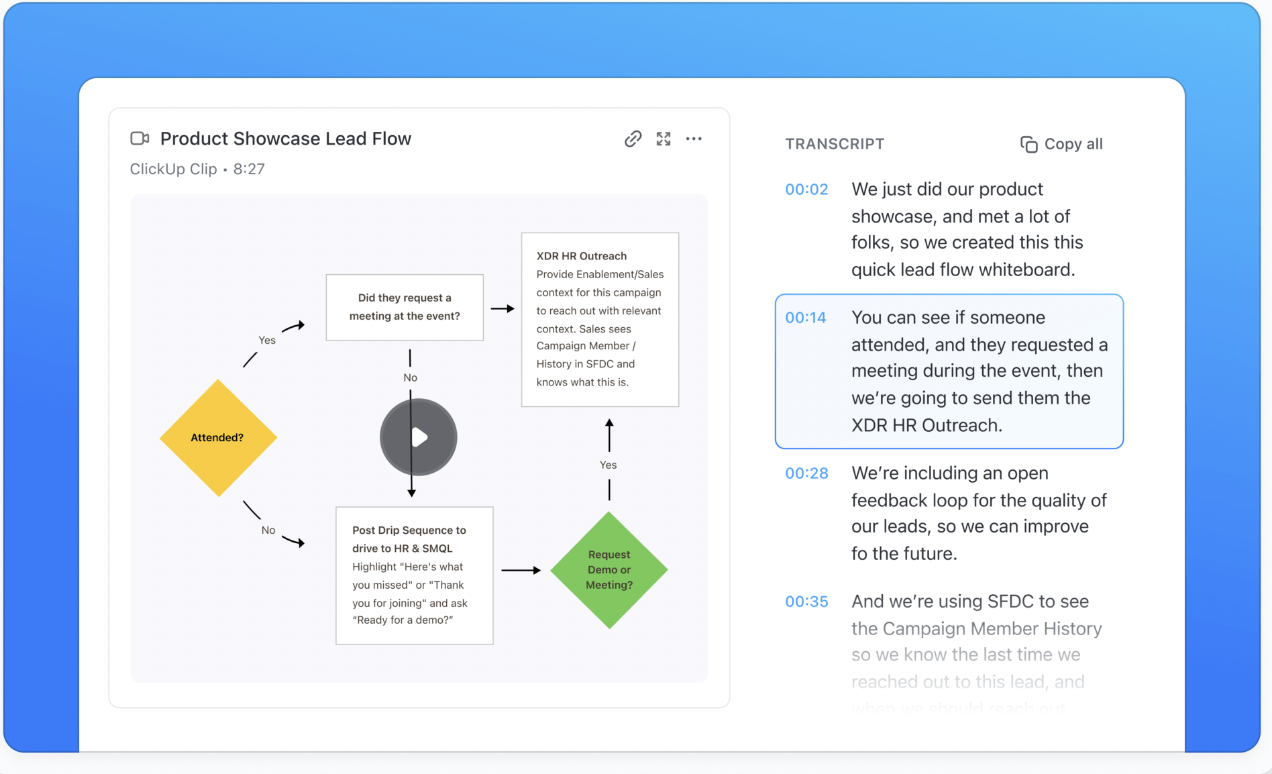Click the TRANSCRIPT heading
Screen dimensions: 1272x774
click(x=835, y=144)
